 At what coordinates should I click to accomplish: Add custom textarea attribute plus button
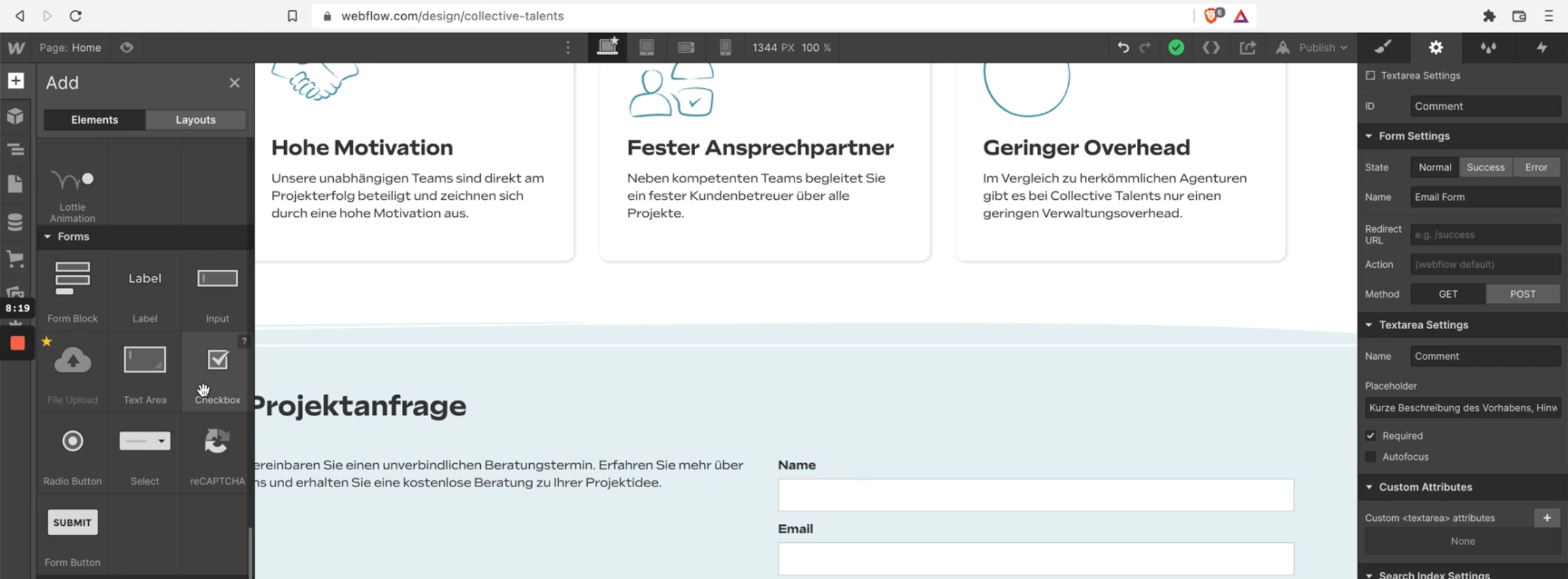(1547, 518)
